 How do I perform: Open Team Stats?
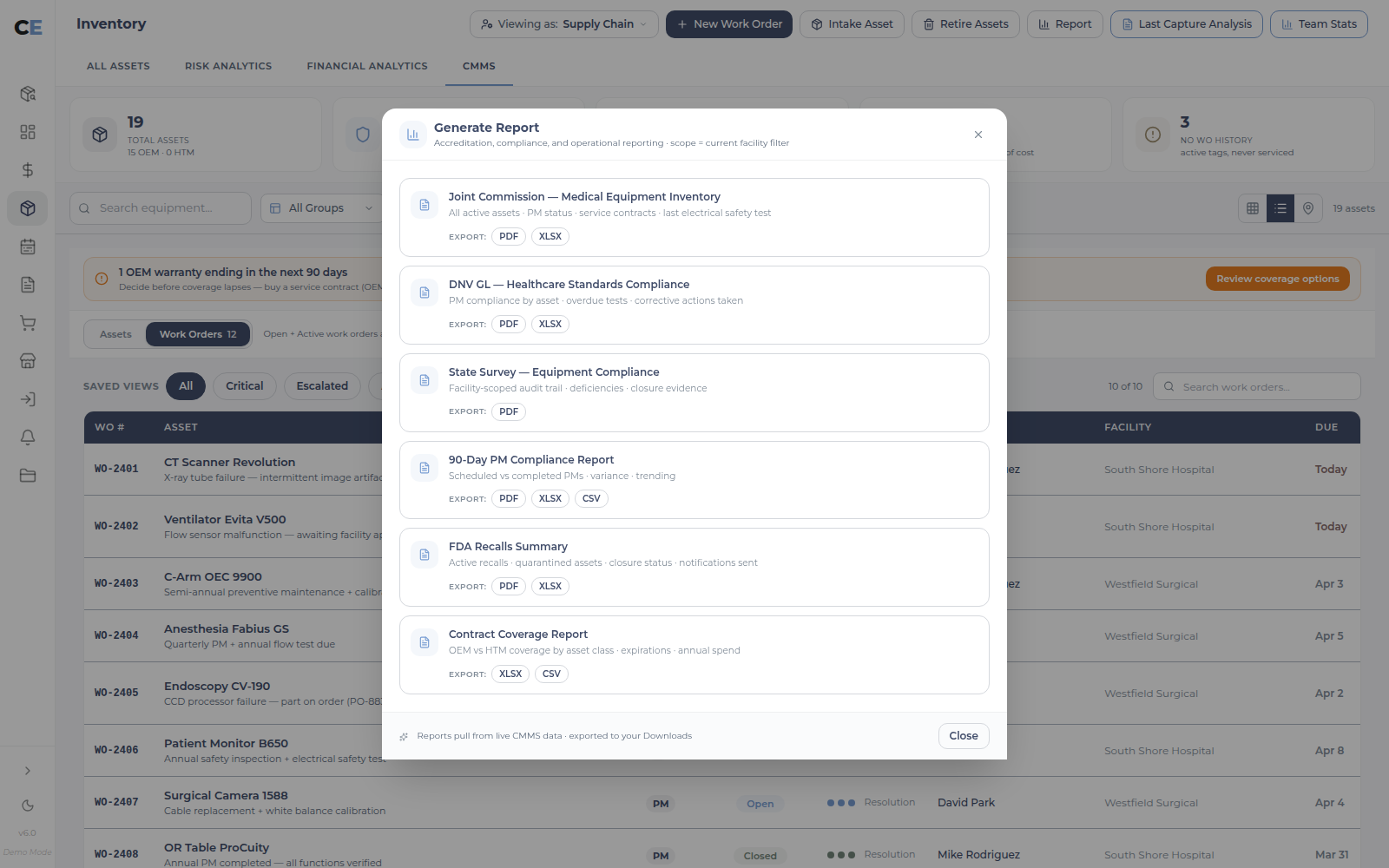click(x=1319, y=24)
